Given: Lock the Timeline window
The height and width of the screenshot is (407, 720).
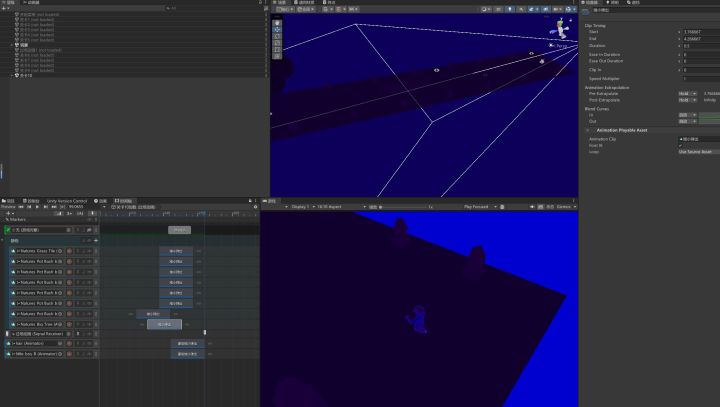Looking at the screenshot, I should pos(250,201).
